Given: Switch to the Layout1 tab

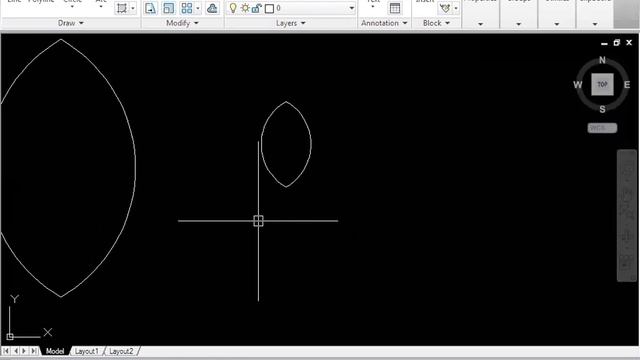Looking at the screenshot, I should click(x=86, y=351).
